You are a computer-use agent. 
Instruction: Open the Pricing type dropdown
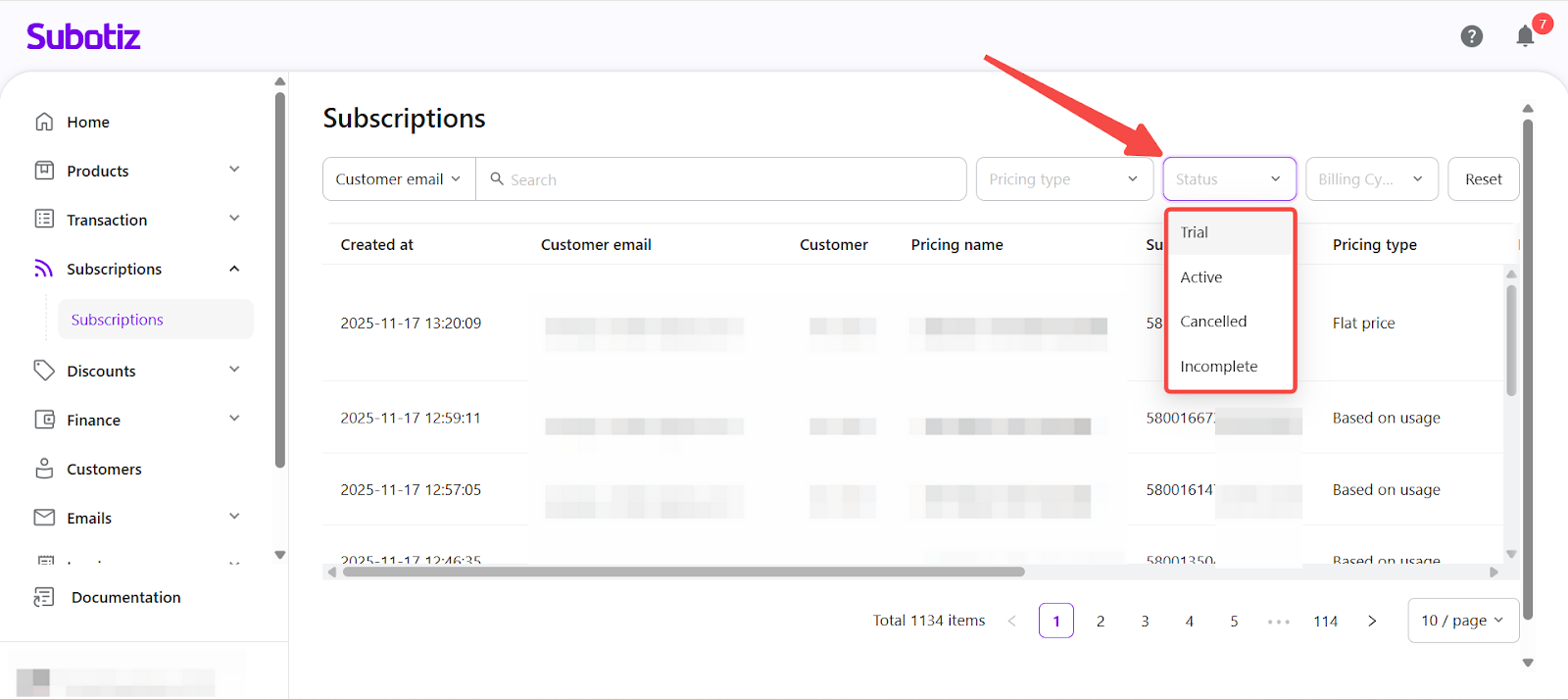click(x=1063, y=179)
